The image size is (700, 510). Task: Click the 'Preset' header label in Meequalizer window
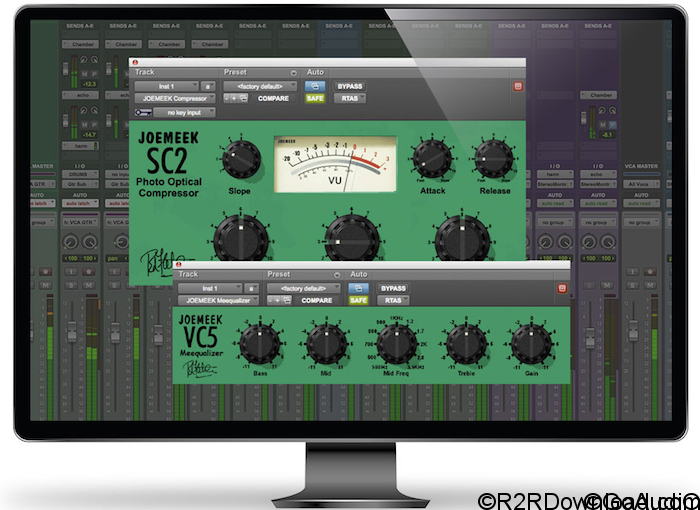tap(279, 275)
